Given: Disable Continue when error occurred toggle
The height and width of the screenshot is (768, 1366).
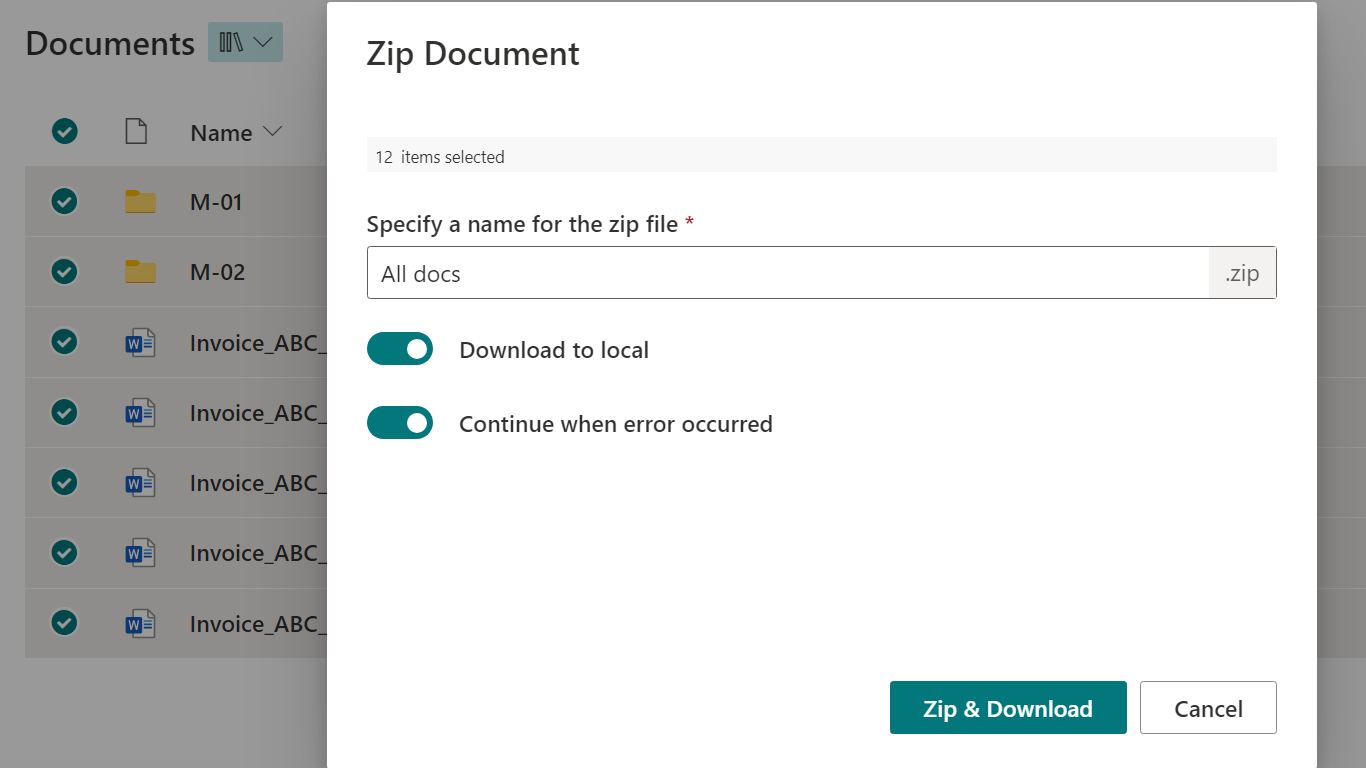Looking at the screenshot, I should (400, 423).
